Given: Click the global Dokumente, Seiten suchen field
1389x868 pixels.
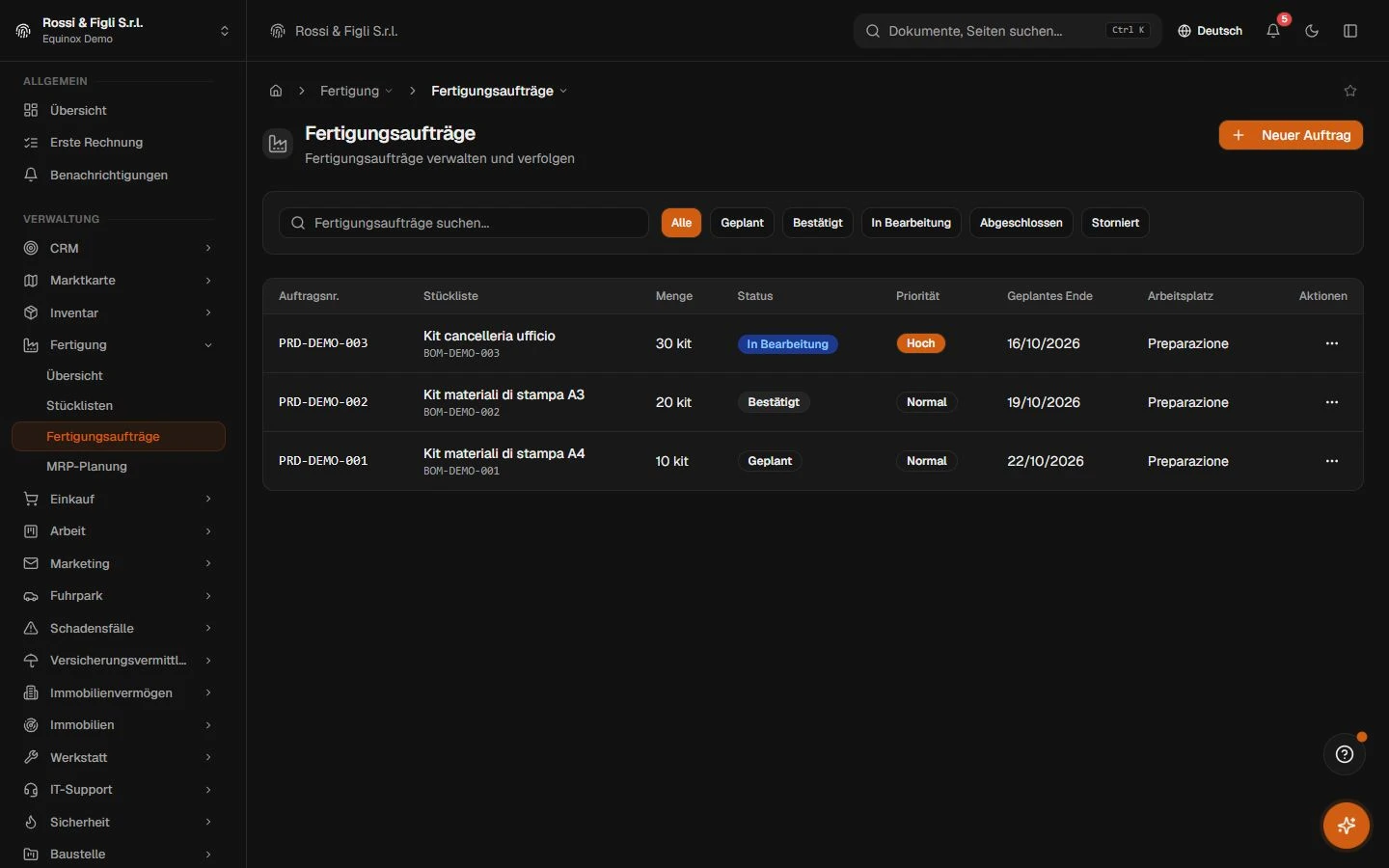Looking at the screenshot, I should (1007, 31).
